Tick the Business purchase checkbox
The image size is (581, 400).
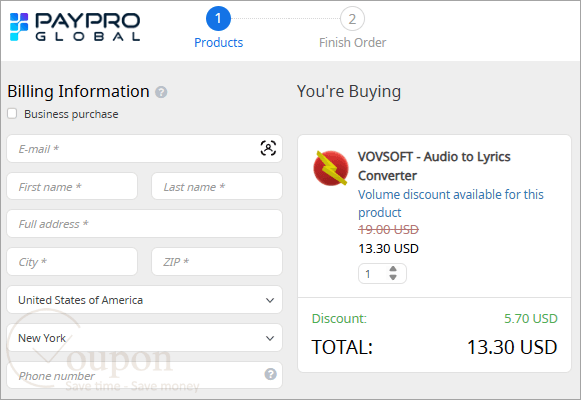point(12,114)
